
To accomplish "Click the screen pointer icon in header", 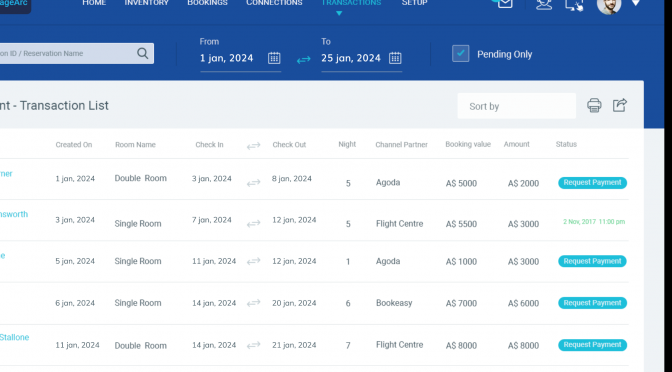I will [x=574, y=5].
